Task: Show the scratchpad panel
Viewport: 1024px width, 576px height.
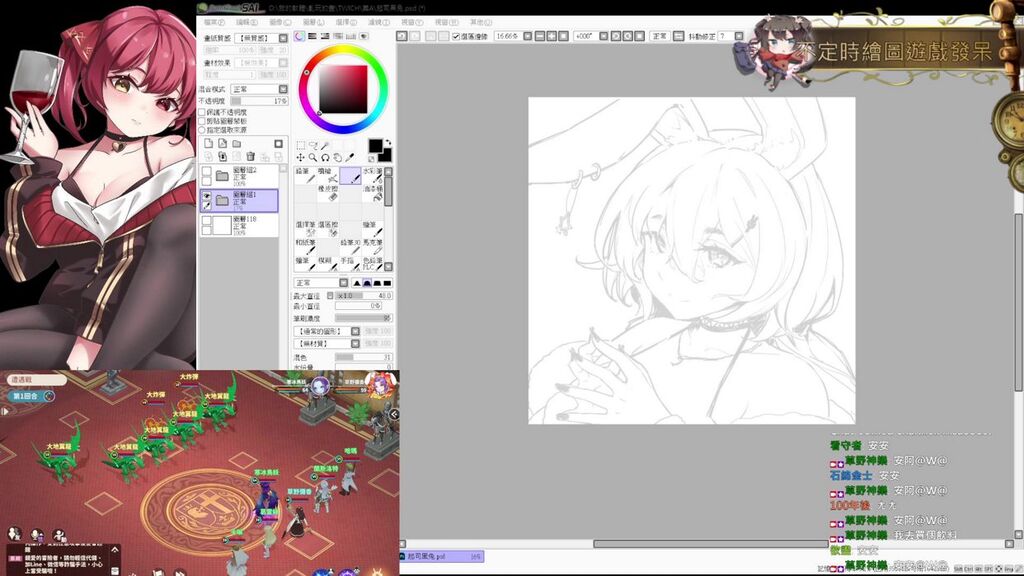Action: tap(364, 37)
